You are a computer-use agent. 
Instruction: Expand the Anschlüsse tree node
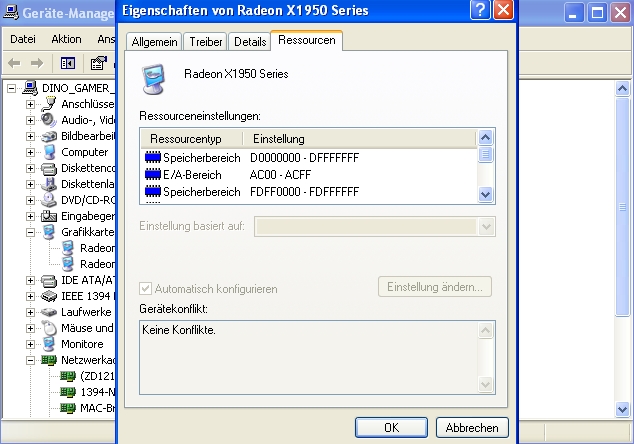(30, 104)
